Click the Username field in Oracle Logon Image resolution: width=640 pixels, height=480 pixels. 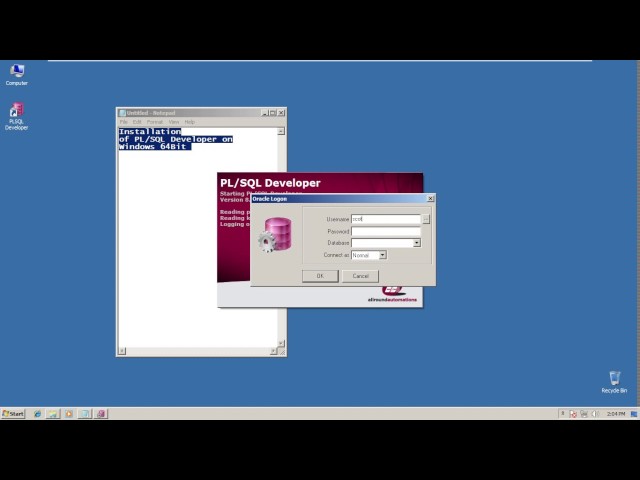click(386, 219)
